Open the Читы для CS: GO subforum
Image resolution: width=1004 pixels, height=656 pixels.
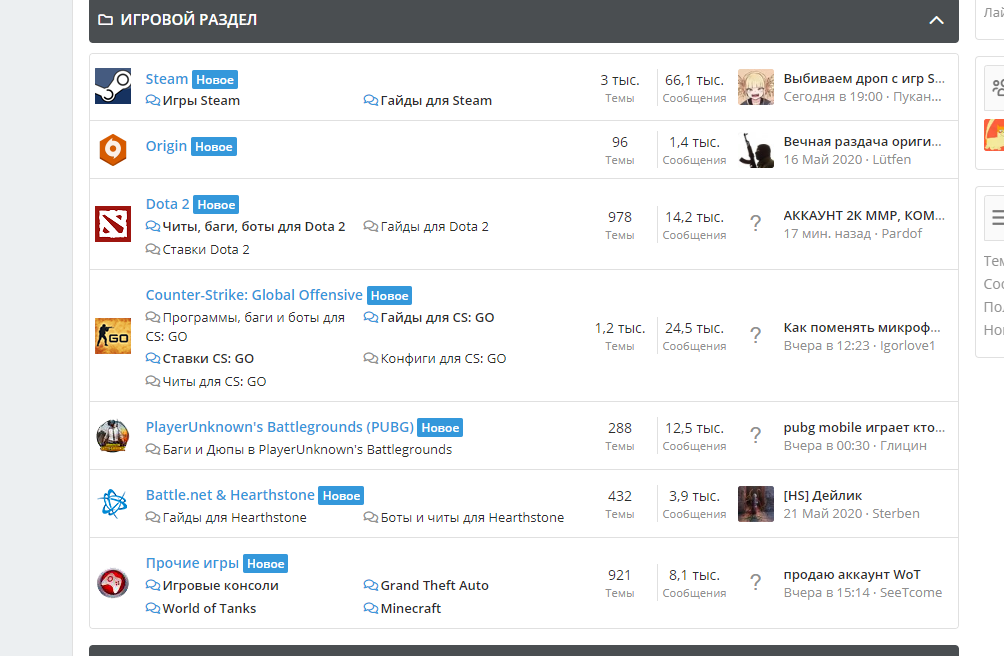215,381
